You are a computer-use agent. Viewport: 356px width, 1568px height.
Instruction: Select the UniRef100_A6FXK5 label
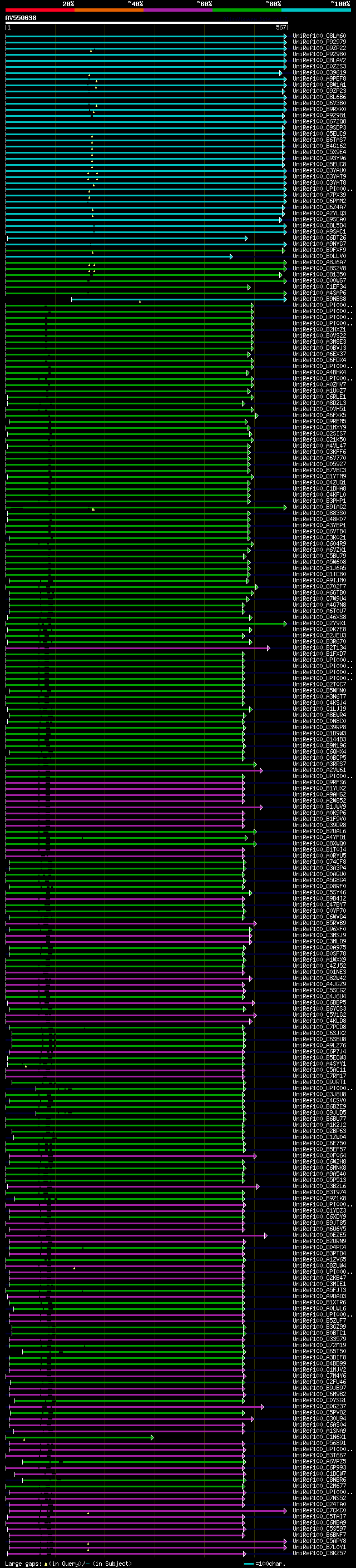pyautogui.click(x=319, y=415)
